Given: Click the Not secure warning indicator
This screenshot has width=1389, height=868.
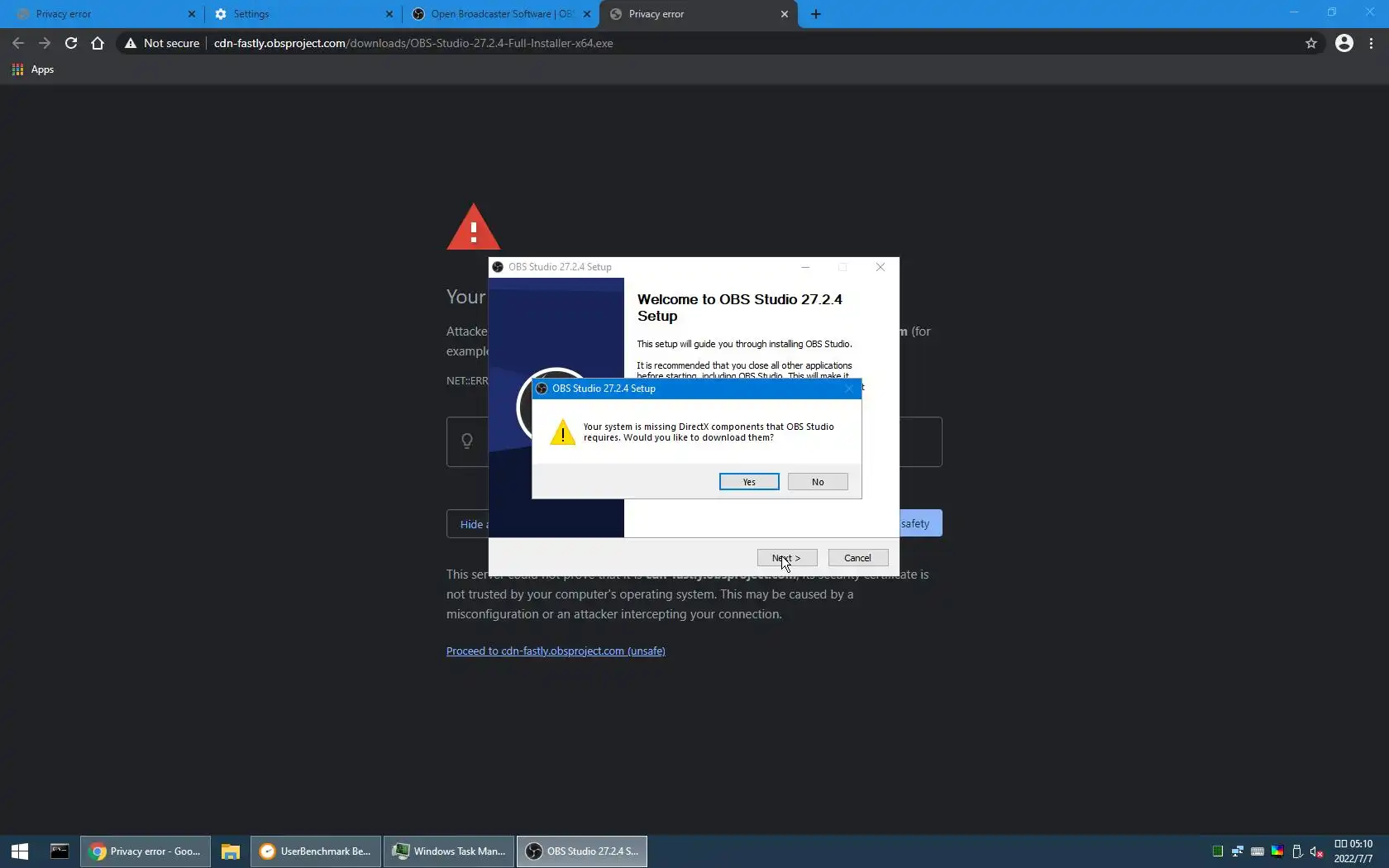Looking at the screenshot, I should click(162, 43).
